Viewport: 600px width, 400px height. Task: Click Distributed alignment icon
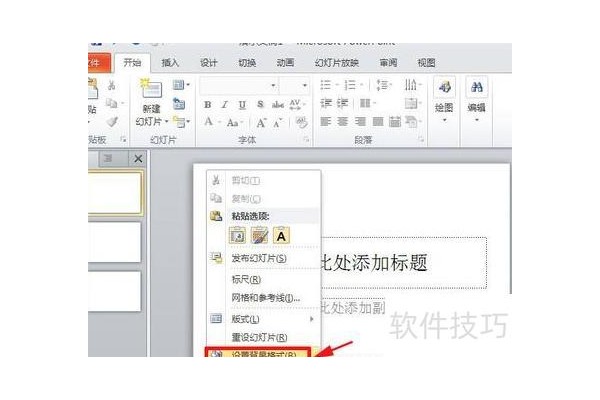(x=395, y=122)
